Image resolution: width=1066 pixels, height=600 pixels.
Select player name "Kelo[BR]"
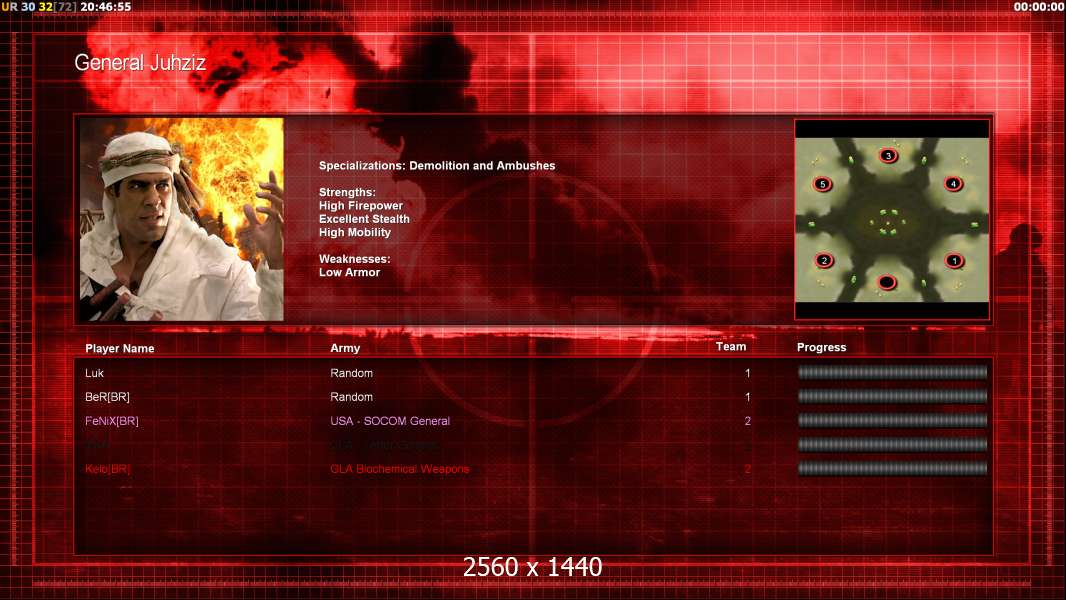point(107,469)
